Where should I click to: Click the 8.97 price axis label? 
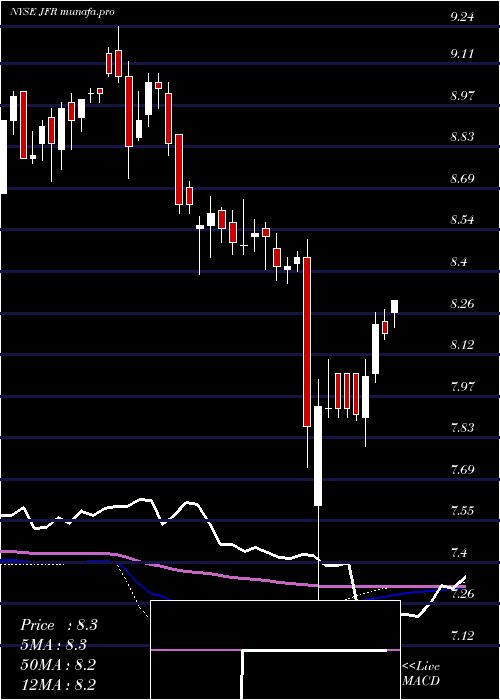462,95
